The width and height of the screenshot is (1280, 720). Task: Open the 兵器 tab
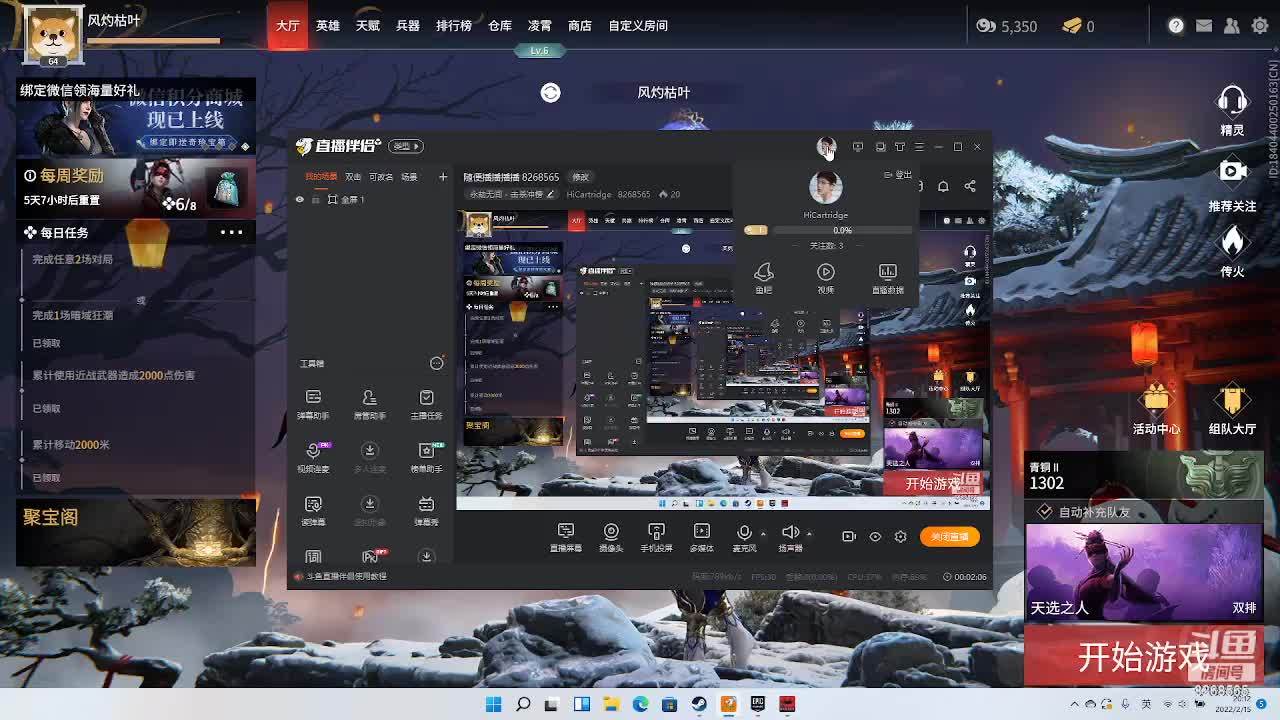(408, 26)
